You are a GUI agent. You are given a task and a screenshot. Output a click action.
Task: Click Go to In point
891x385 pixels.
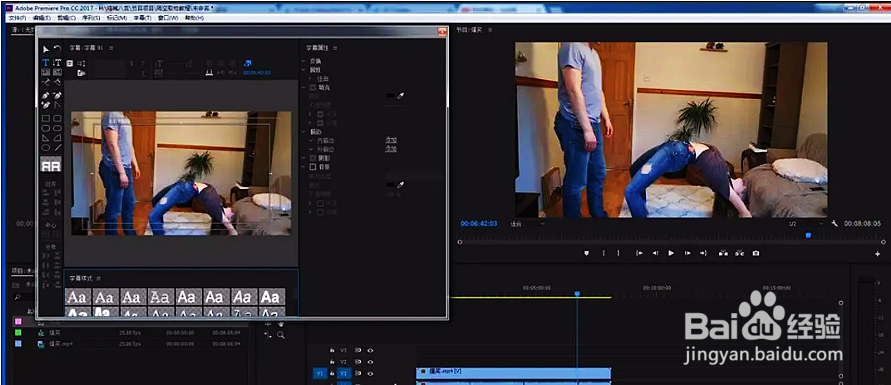point(639,253)
